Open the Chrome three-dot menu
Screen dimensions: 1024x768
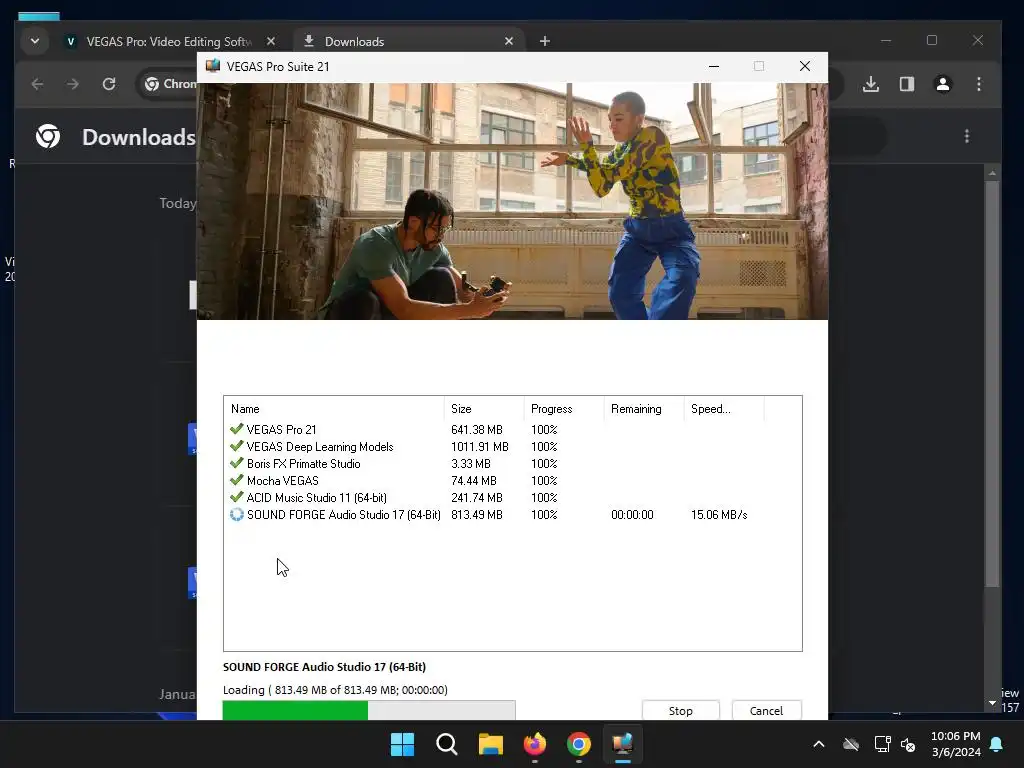tap(978, 84)
